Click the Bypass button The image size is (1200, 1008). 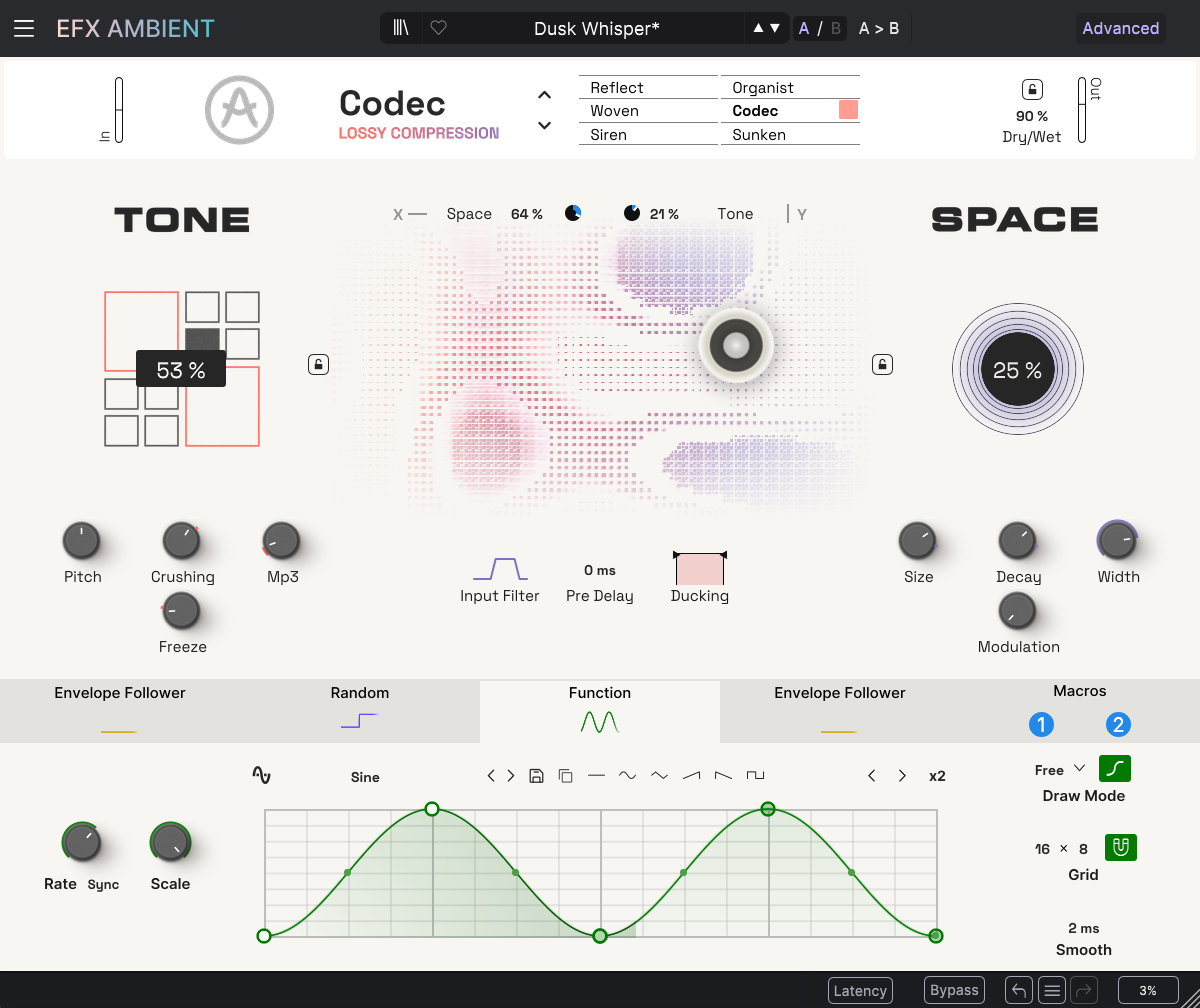(954, 990)
